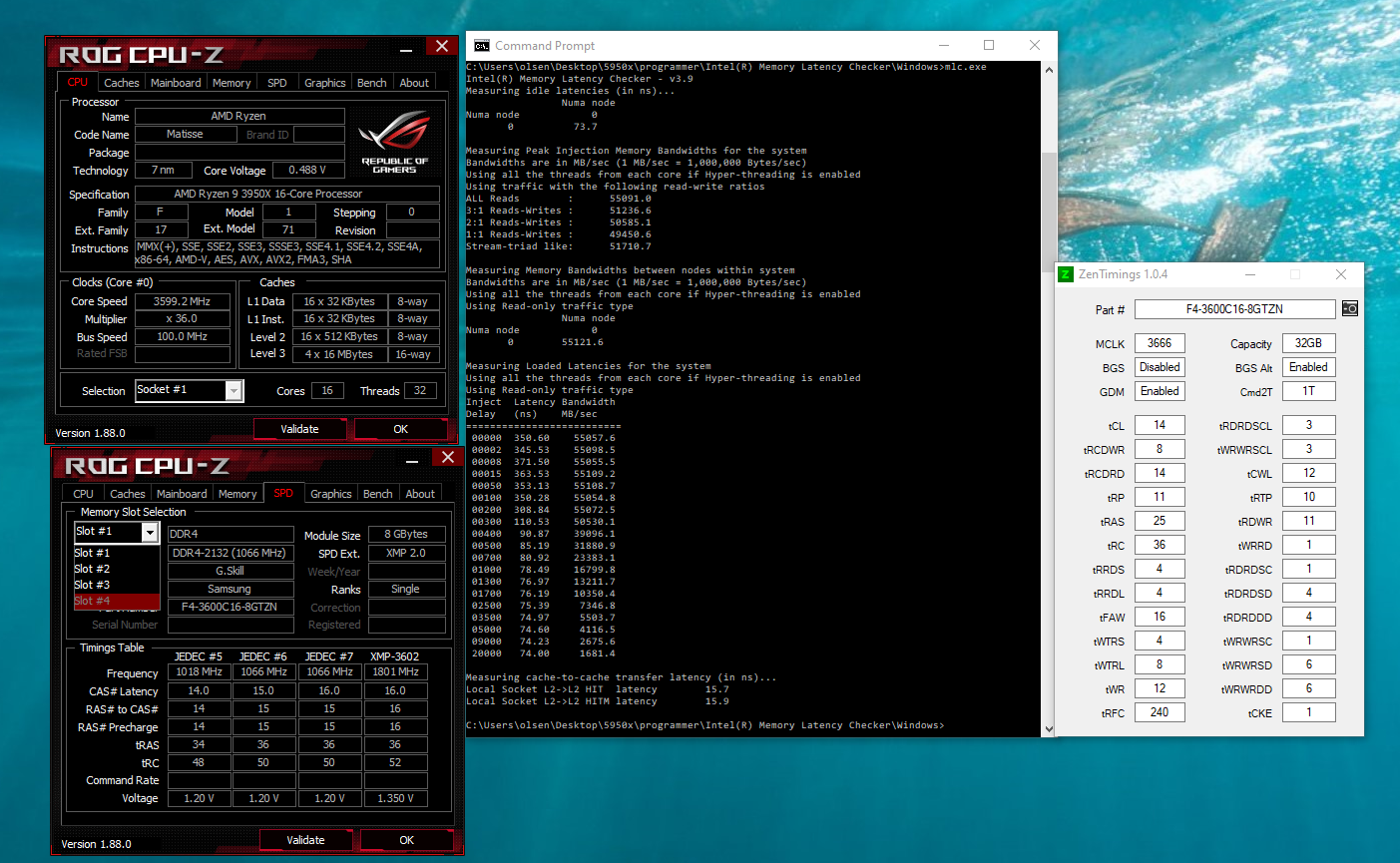
Task: Click the tRFC value 240
Action: pyautogui.click(x=1160, y=712)
